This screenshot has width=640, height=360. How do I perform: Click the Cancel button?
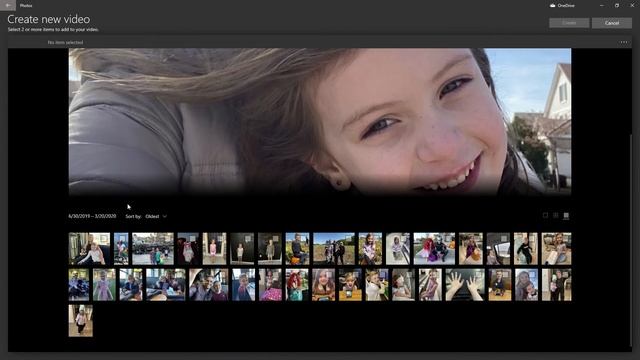(x=611, y=23)
